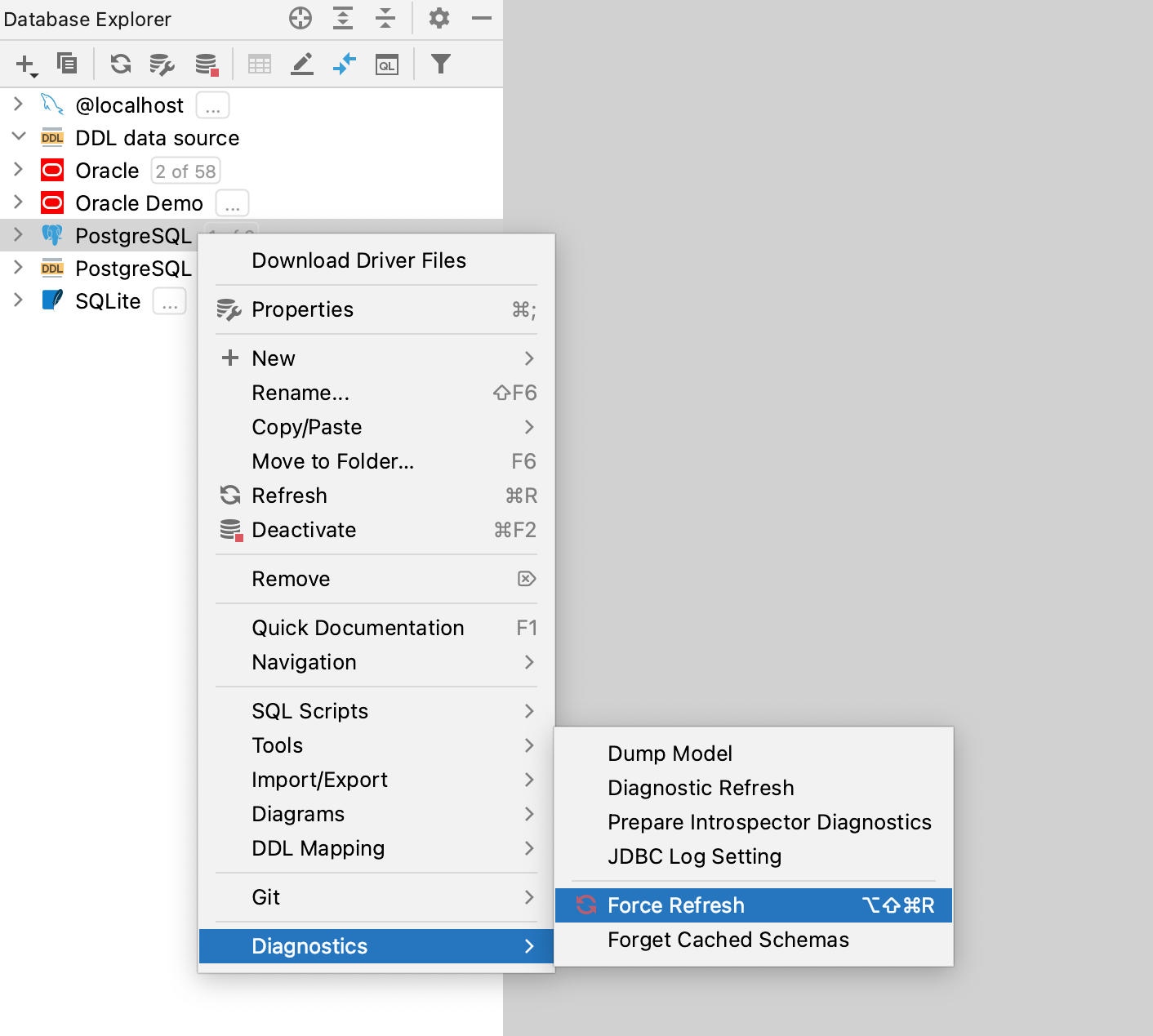Select the Refresh icon in the toolbar
This screenshot has width=1153, height=1036.
click(121, 63)
